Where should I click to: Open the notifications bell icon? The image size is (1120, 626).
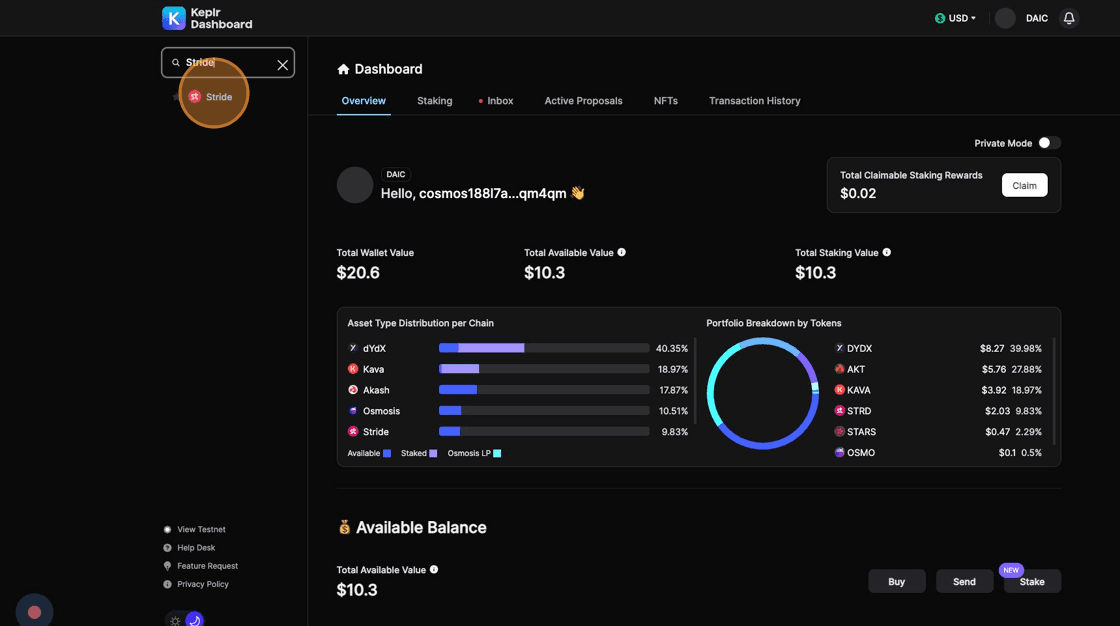1069,18
